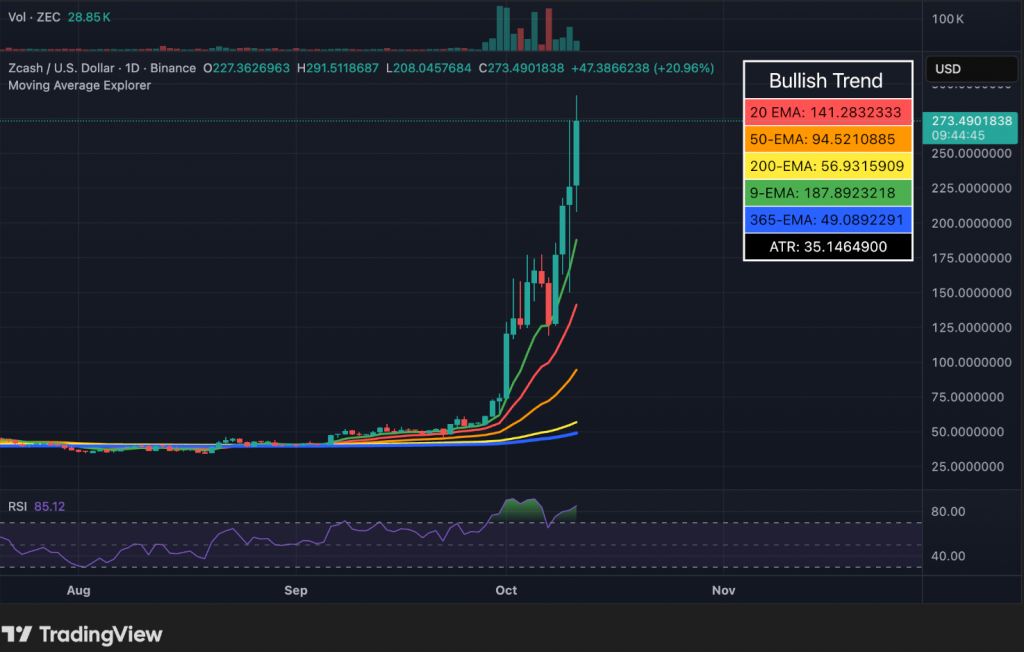Select the Oct label on time axis

click(506, 591)
